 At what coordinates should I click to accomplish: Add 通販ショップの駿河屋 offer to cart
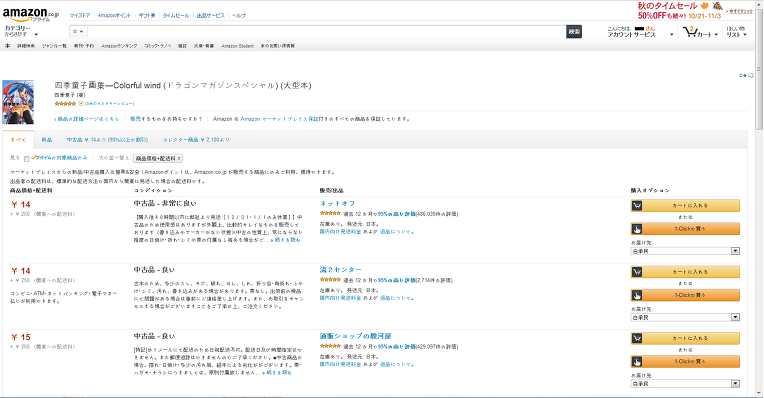point(685,338)
